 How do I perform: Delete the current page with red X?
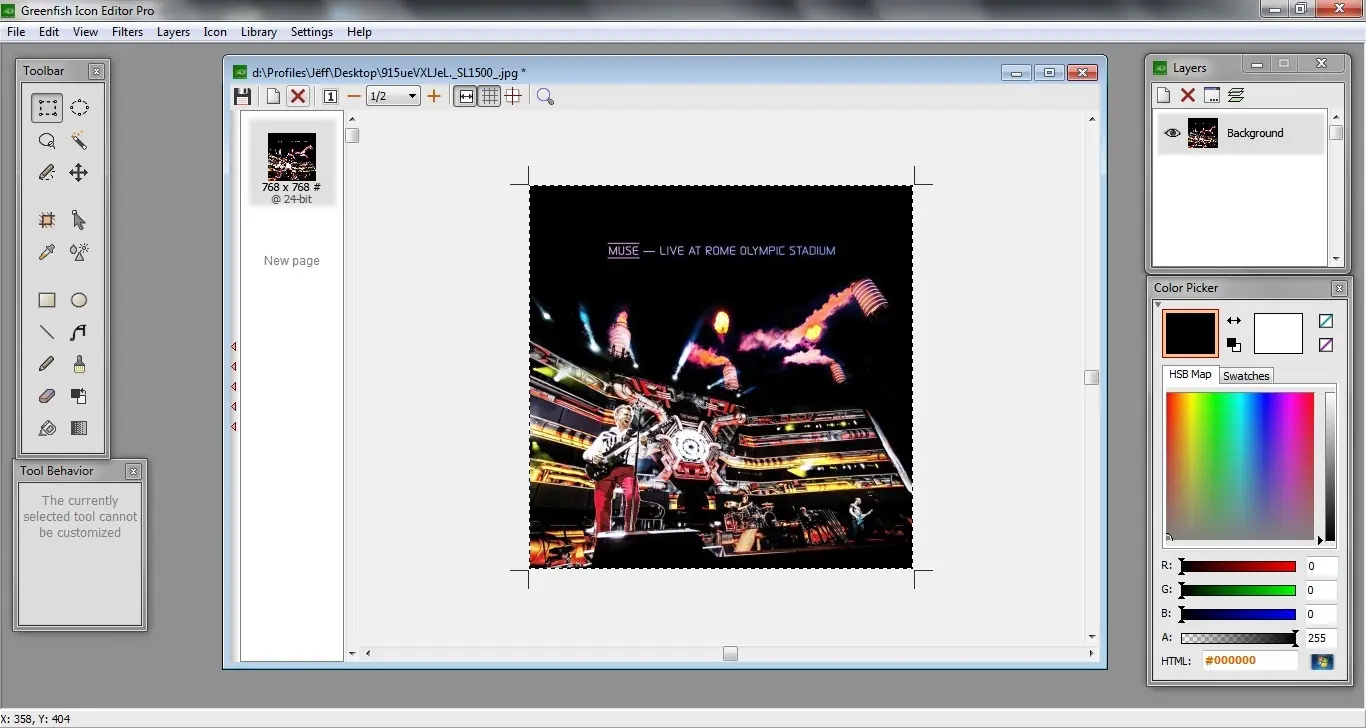(x=298, y=96)
